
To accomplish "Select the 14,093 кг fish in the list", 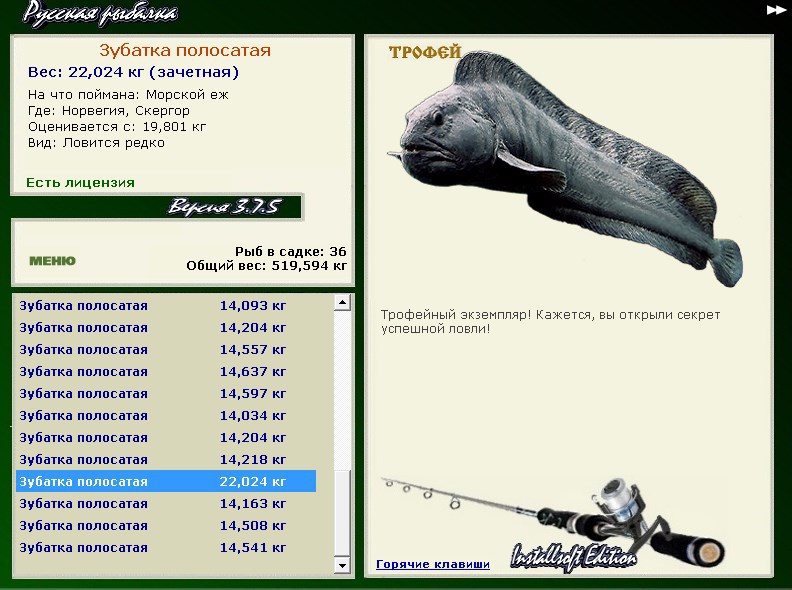I will click(x=166, y=306).
